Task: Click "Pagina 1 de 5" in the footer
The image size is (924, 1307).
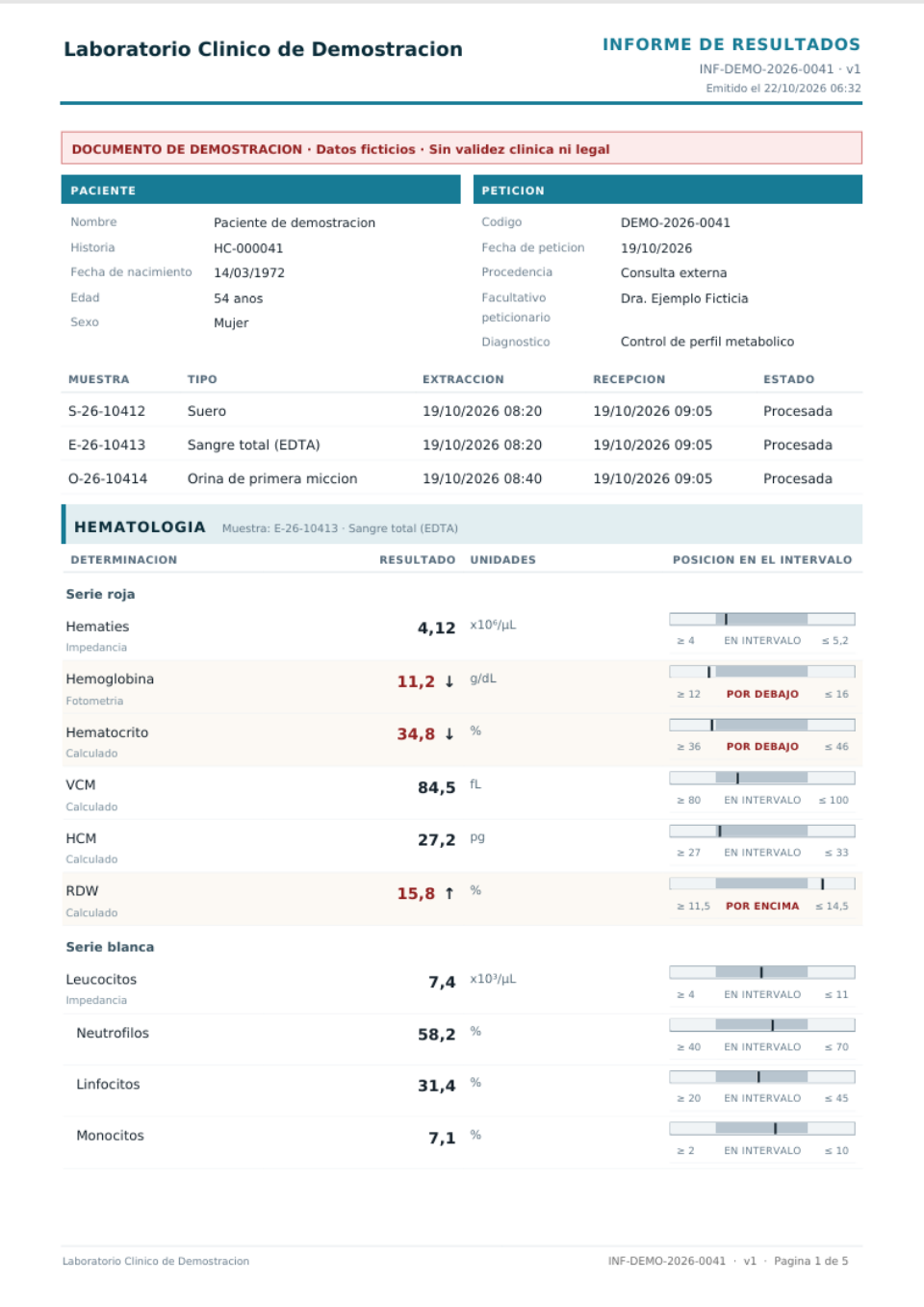Action: [811, 1261]
